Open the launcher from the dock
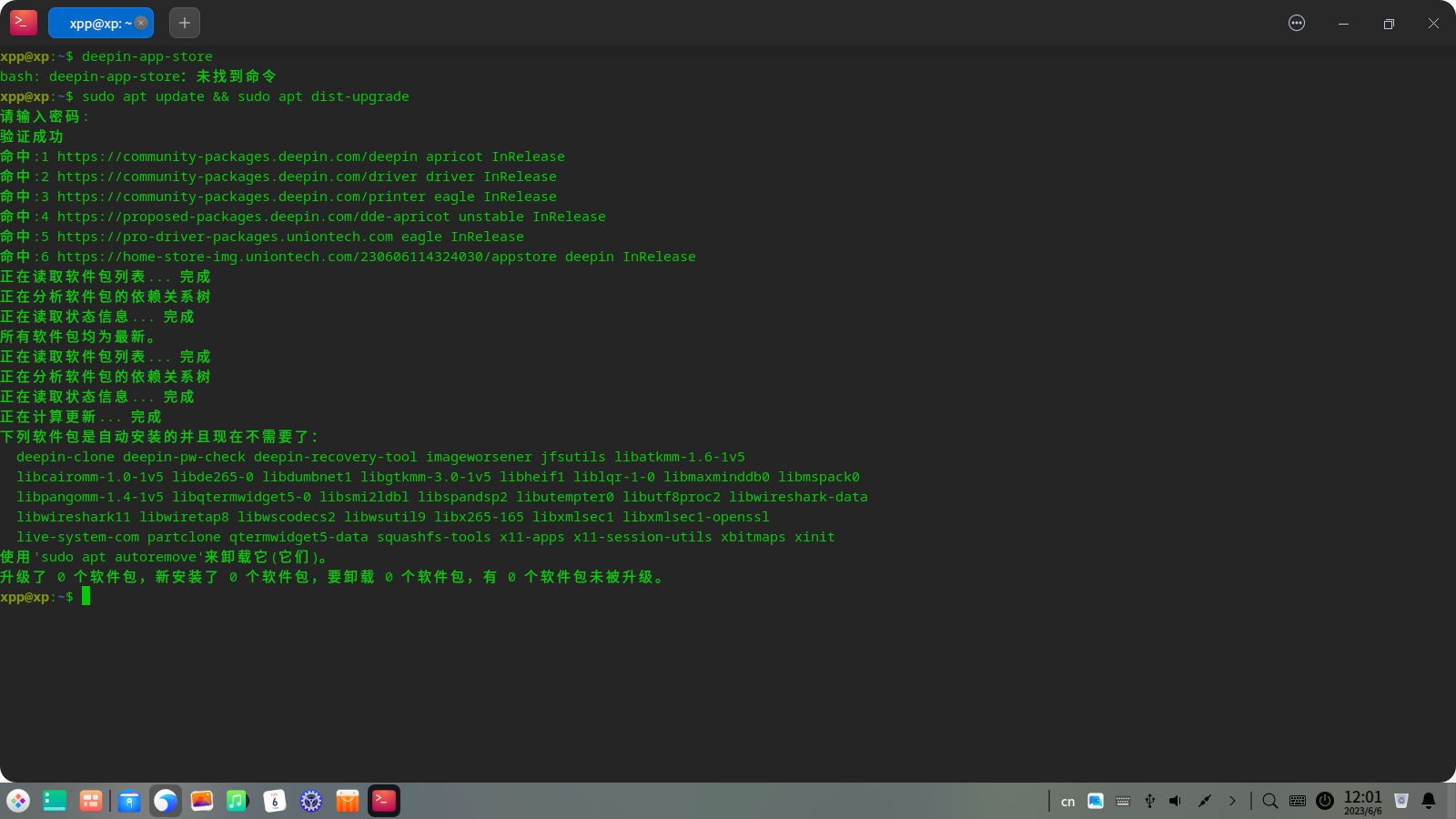Viewport: 1456px width, 819px height. (x=18, y=801)
